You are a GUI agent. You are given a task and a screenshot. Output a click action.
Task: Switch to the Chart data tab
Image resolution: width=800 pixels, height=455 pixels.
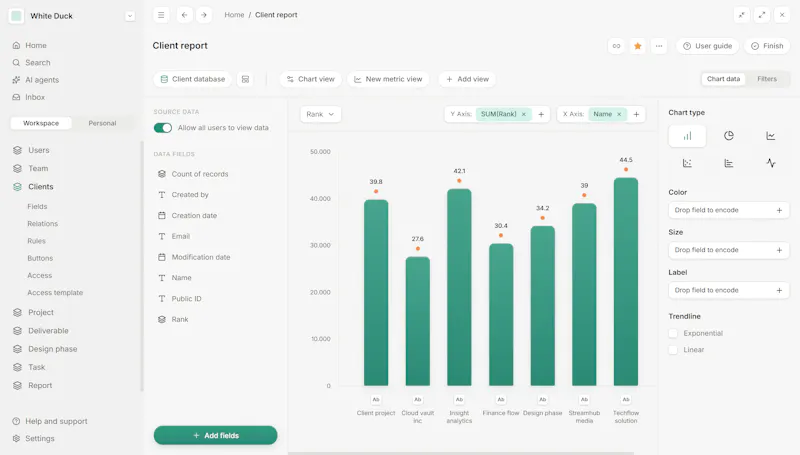coord(723,79)
